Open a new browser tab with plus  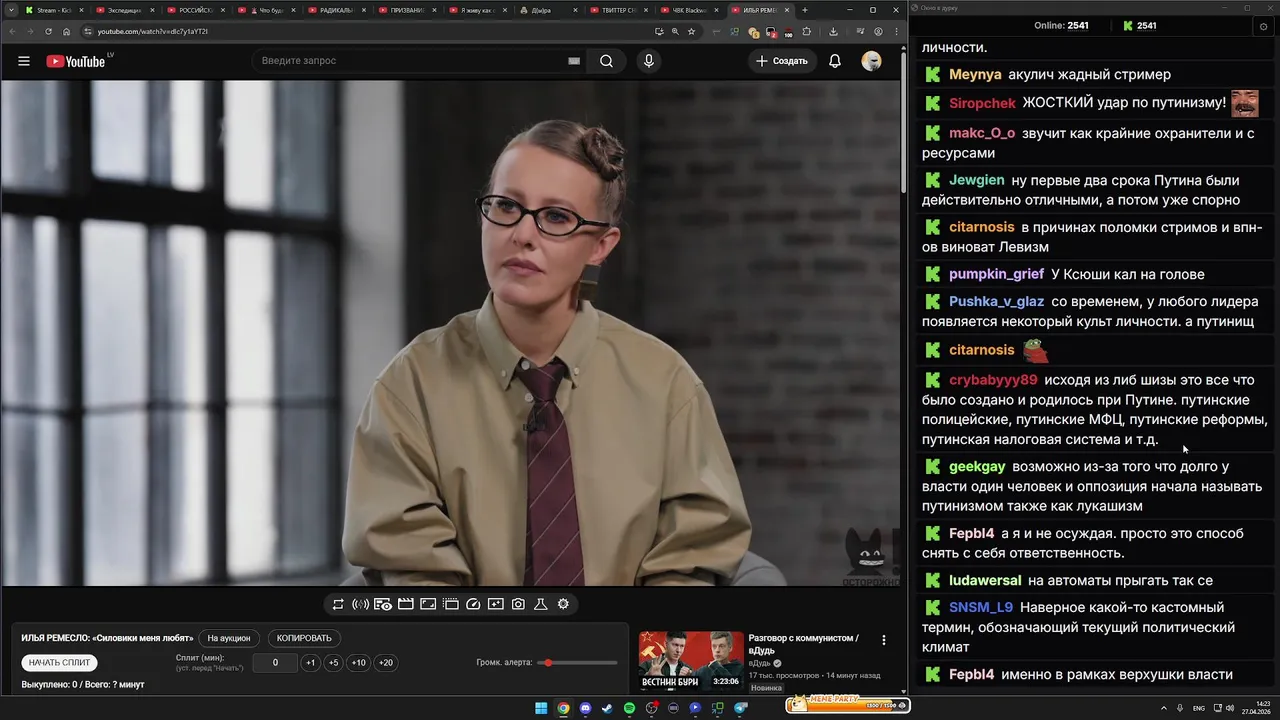coord(805,10)
